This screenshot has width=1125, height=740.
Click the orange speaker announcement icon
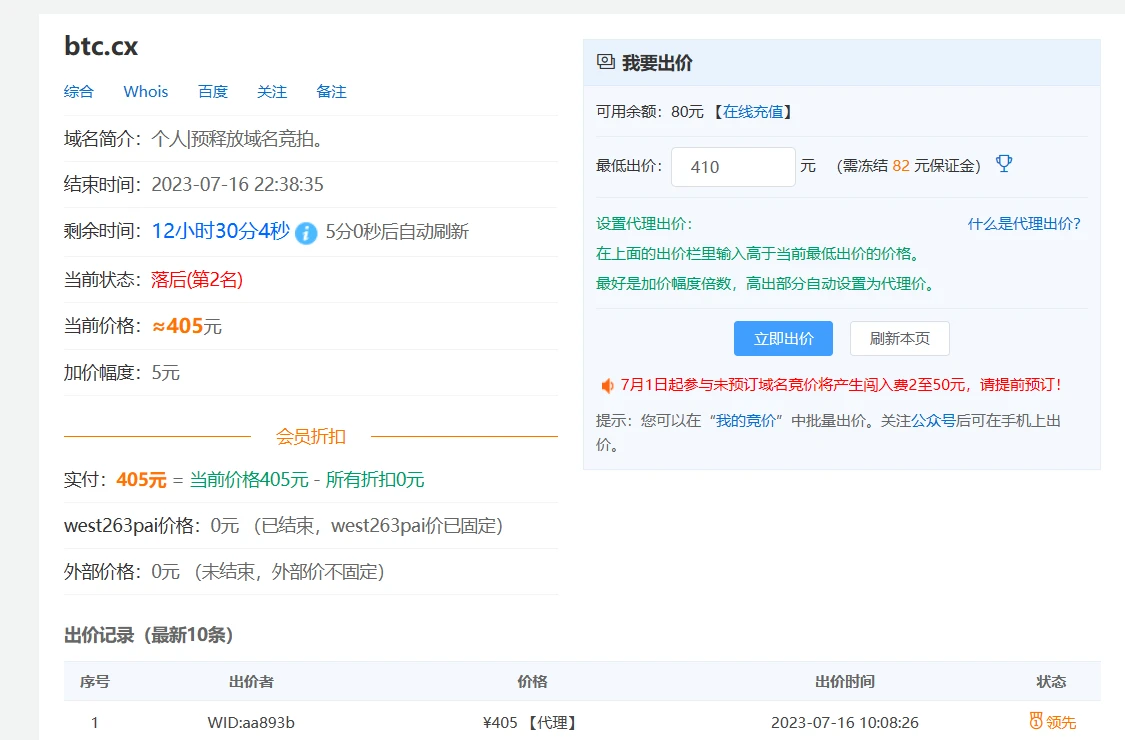(x=606, y=385)
